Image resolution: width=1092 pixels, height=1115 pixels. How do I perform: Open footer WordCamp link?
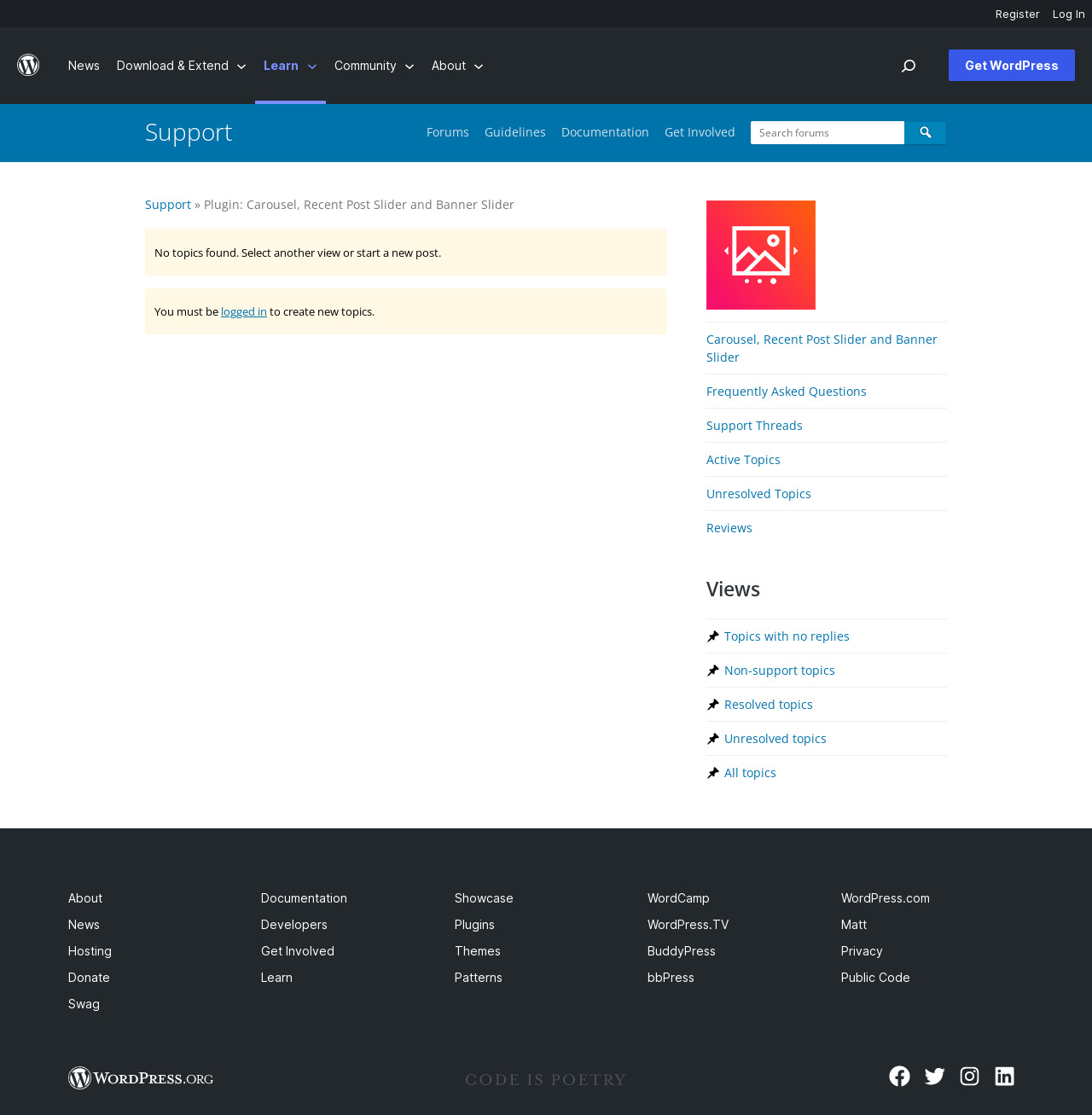pyautogui.click(x=678, y=898)
